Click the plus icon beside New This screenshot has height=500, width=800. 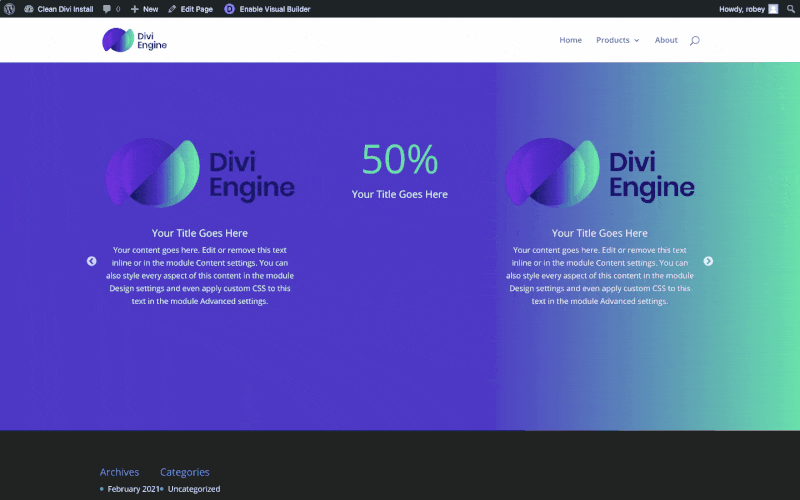[x=135, y=9]
